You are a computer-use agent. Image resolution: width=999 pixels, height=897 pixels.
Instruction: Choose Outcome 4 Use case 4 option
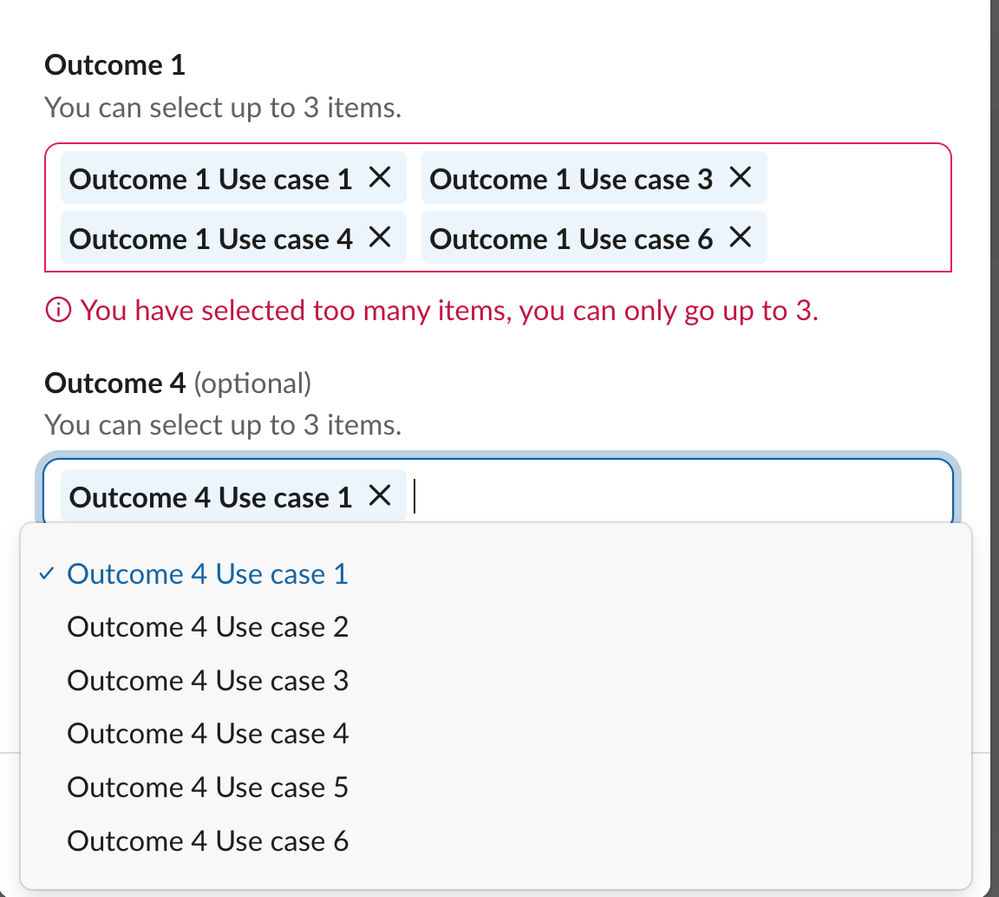[x=207, y=734]
